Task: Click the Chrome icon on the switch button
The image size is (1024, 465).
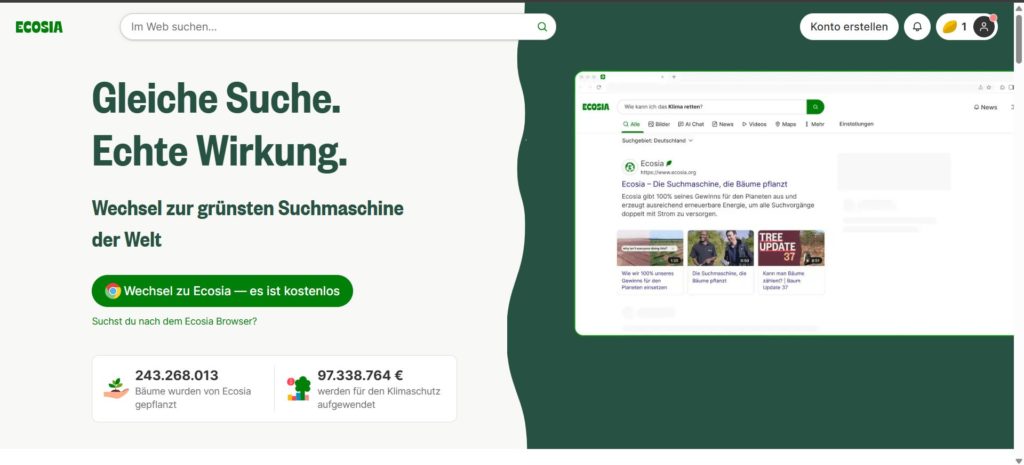Action: (x=112, y=291)
